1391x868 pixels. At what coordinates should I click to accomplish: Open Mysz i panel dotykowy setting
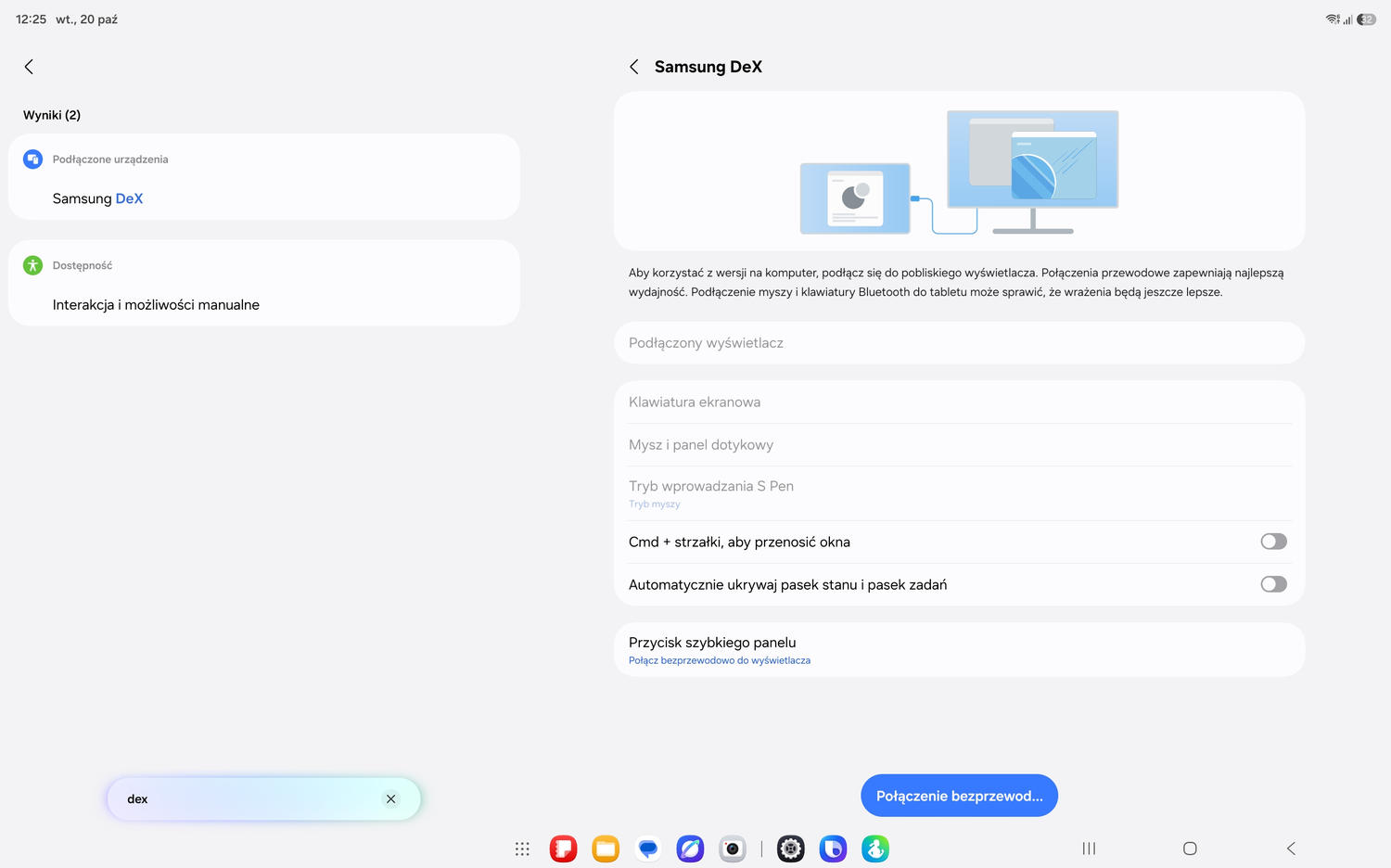point(959,445)
